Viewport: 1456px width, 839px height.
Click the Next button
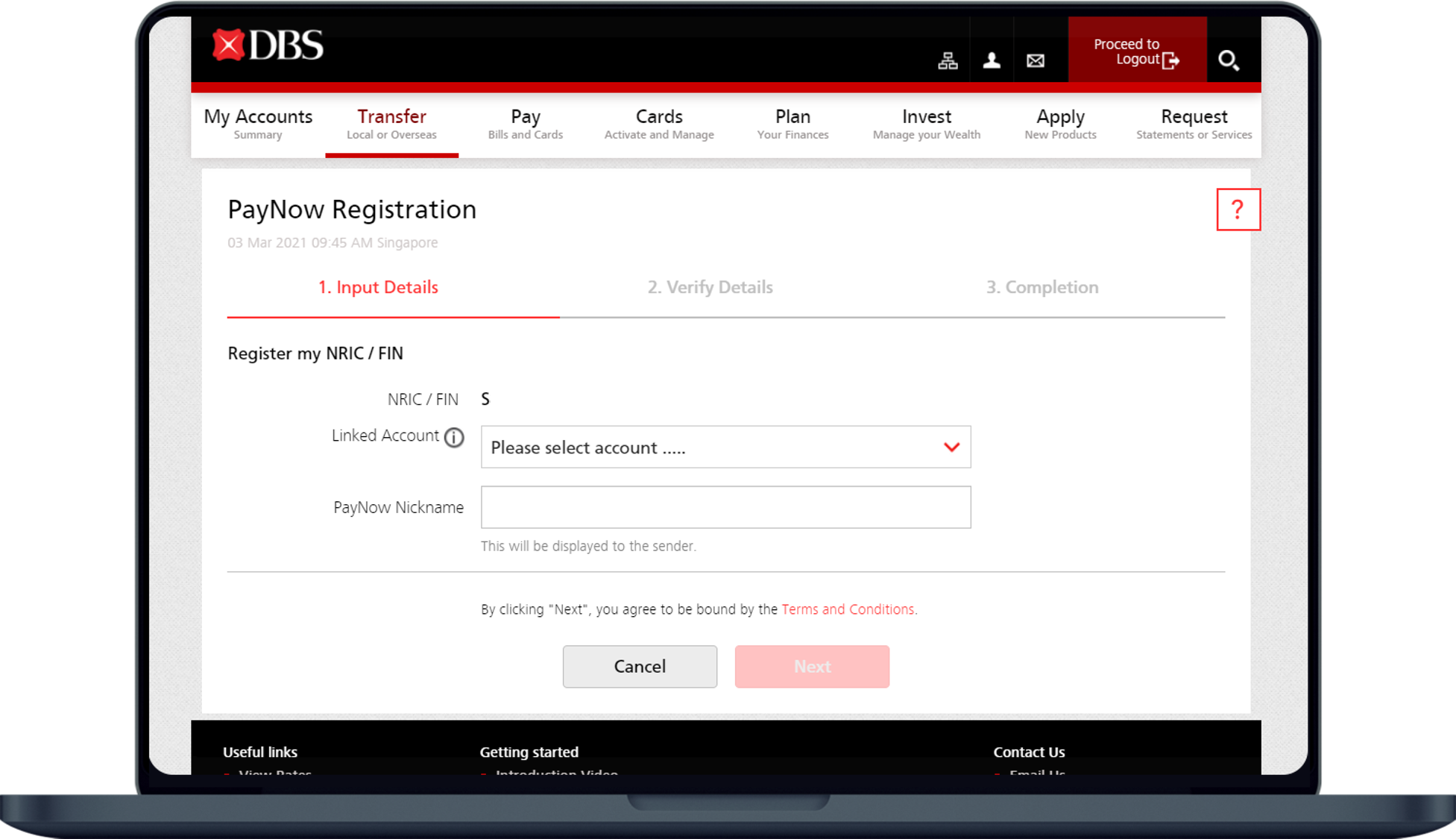pos(812,667)
